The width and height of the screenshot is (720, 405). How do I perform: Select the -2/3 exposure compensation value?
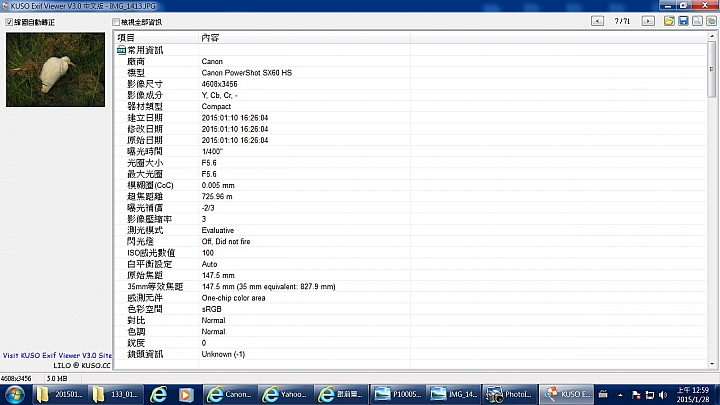pos(208,208)
